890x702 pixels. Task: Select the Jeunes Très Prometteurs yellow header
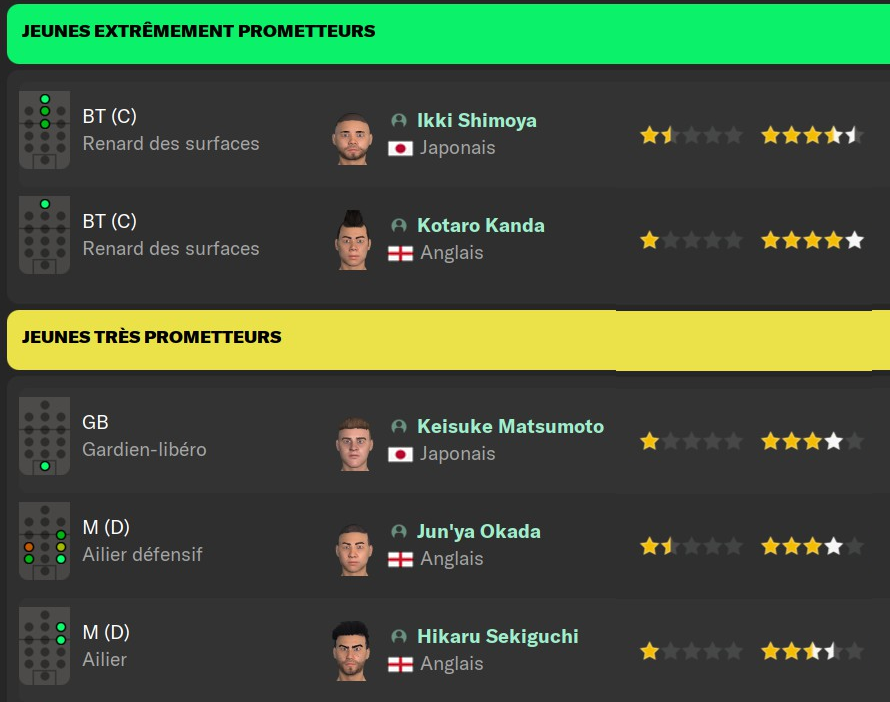point(448,340)
